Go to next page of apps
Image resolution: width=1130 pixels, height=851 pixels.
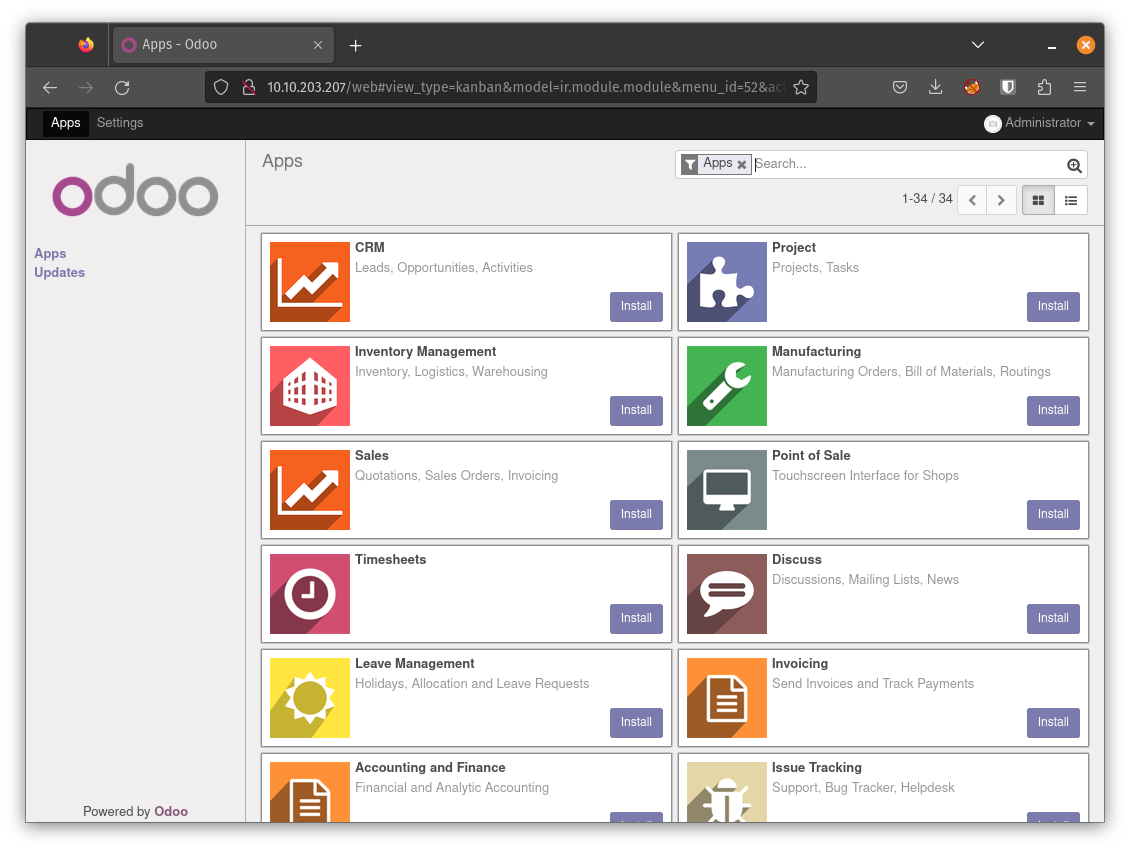click(x=1002, y=200)
